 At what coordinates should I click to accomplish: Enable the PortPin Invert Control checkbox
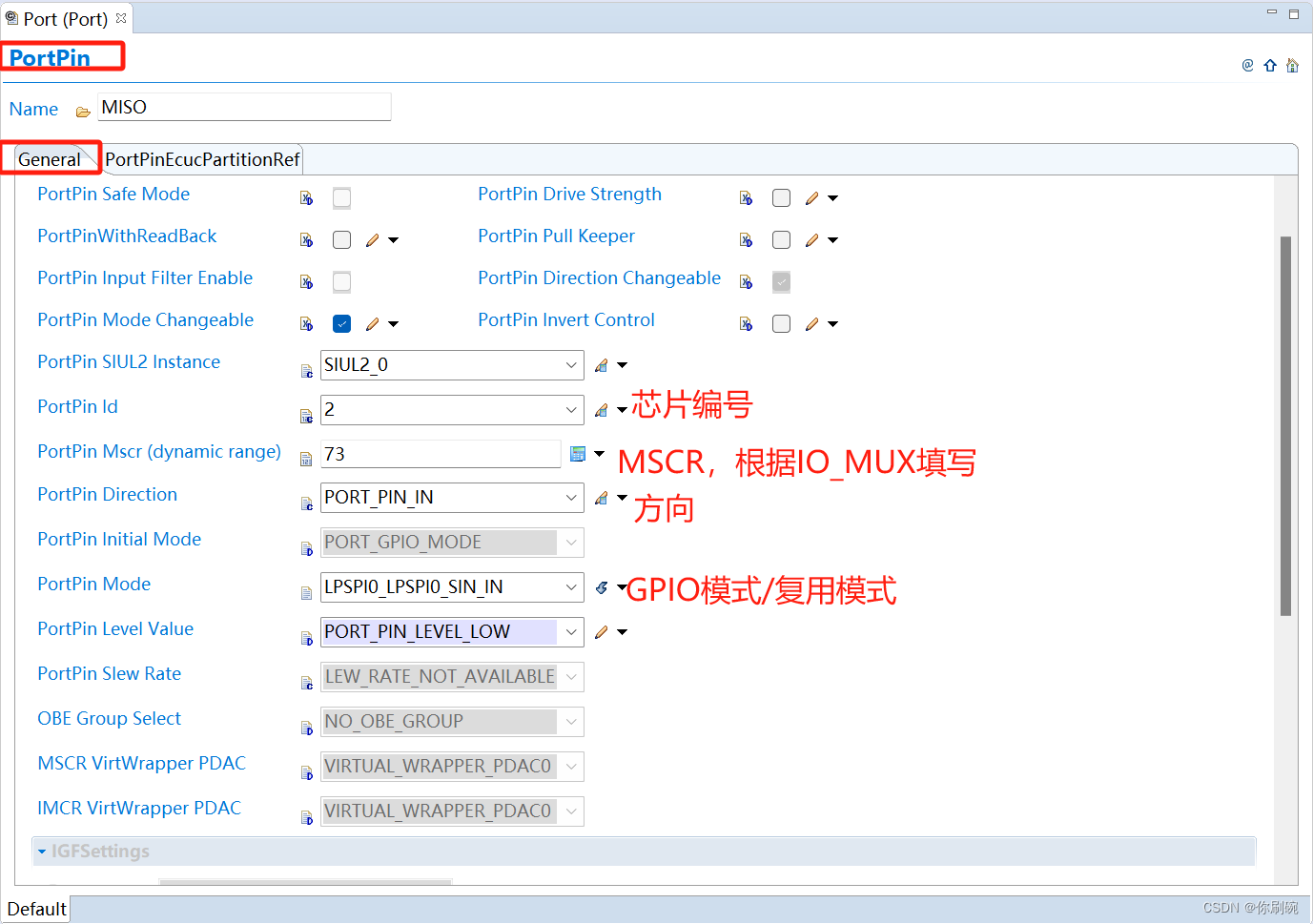pyautogui.click(x=781, y=323)
